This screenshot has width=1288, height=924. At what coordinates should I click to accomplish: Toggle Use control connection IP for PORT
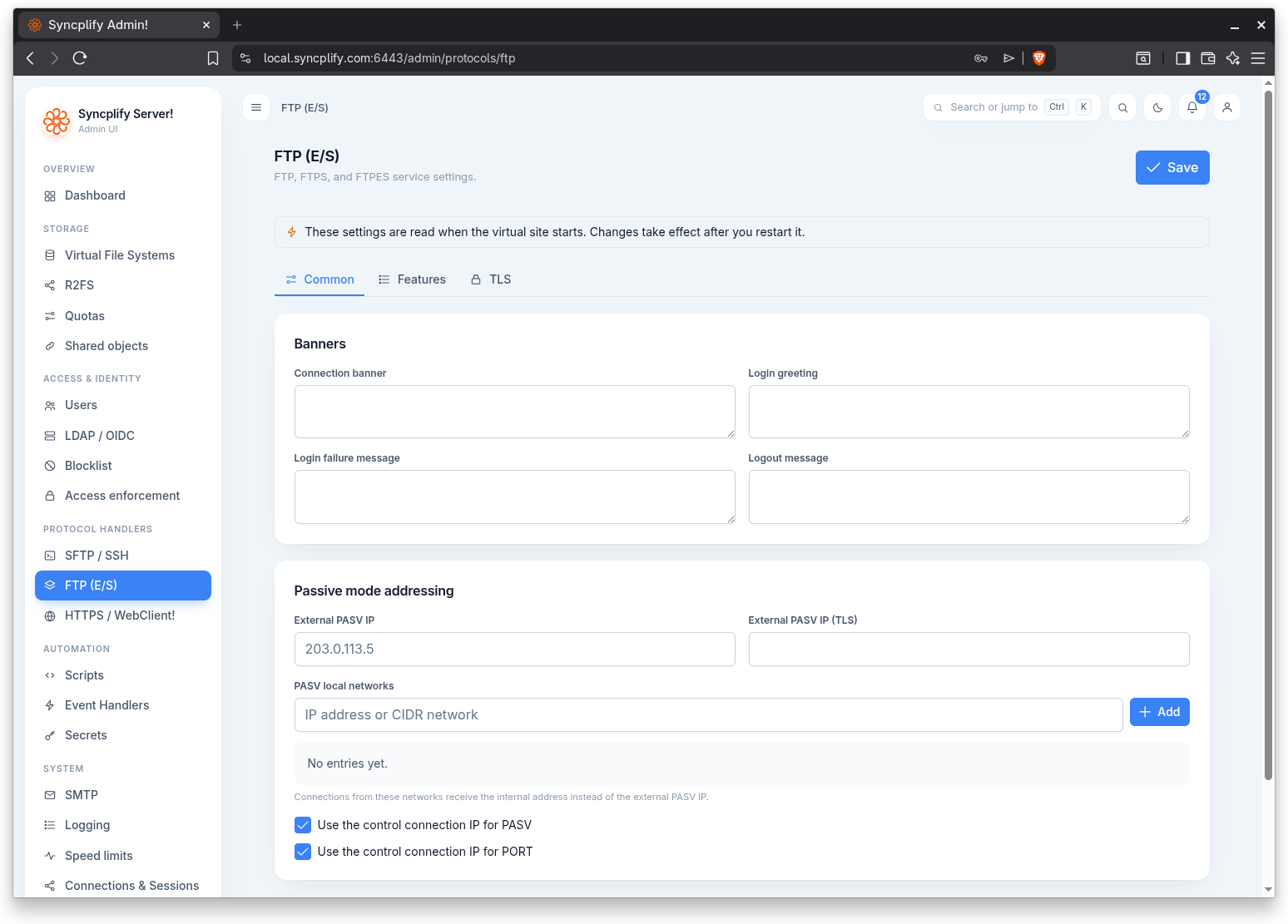point(303,852)
